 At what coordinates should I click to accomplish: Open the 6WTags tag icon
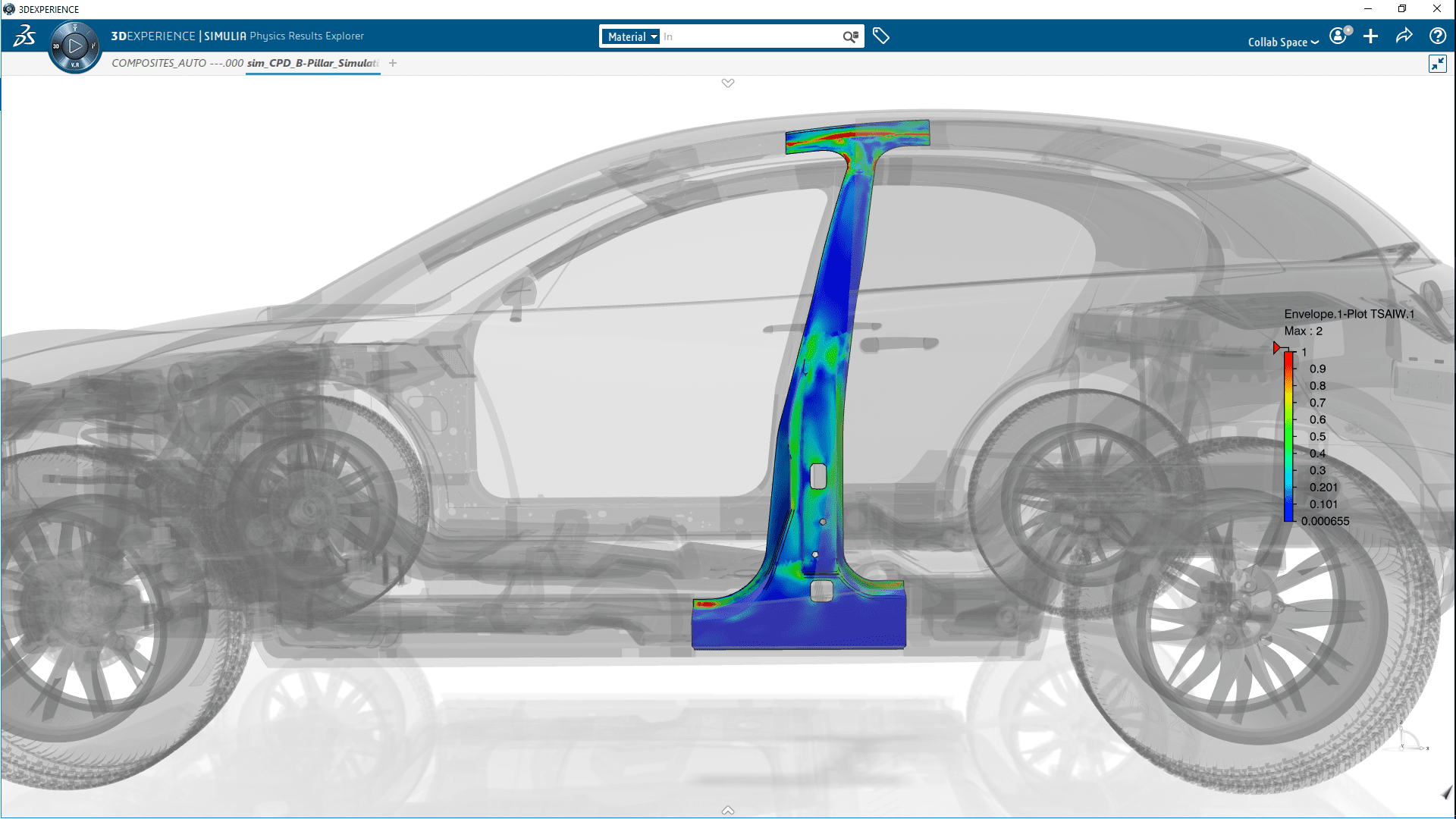[880, 36]
